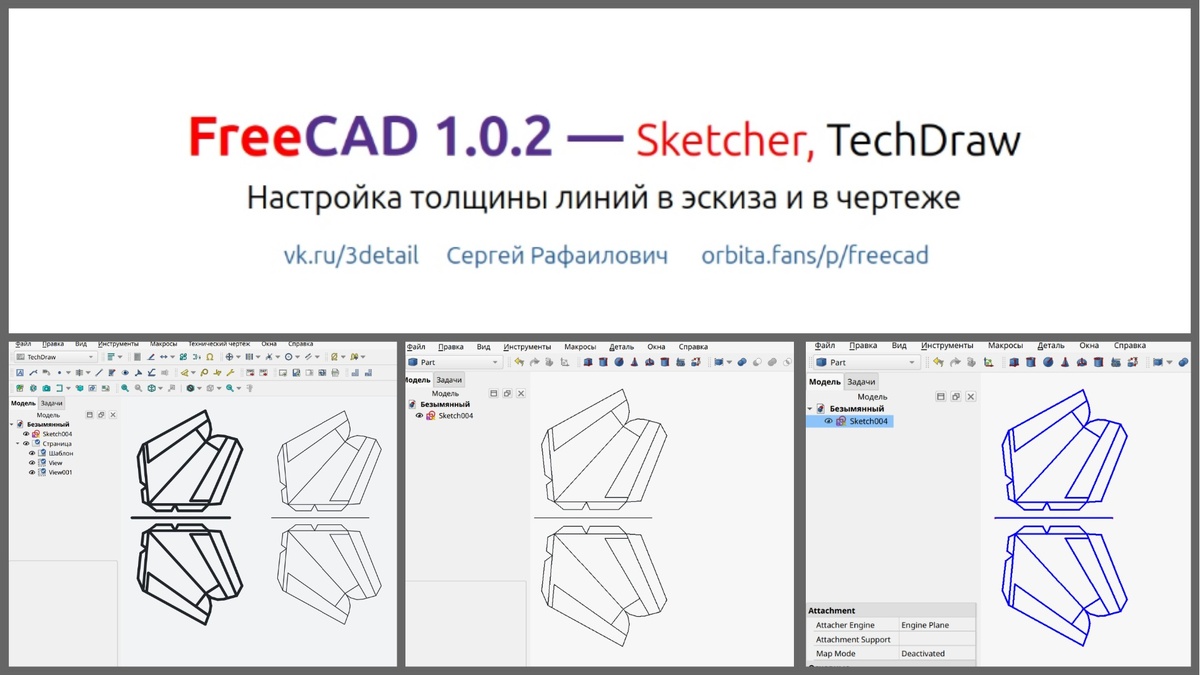This screenshot has width=1200, height=675.
Task: Click Cone primitive icon in middle Part window
Action: pos(634,362)
